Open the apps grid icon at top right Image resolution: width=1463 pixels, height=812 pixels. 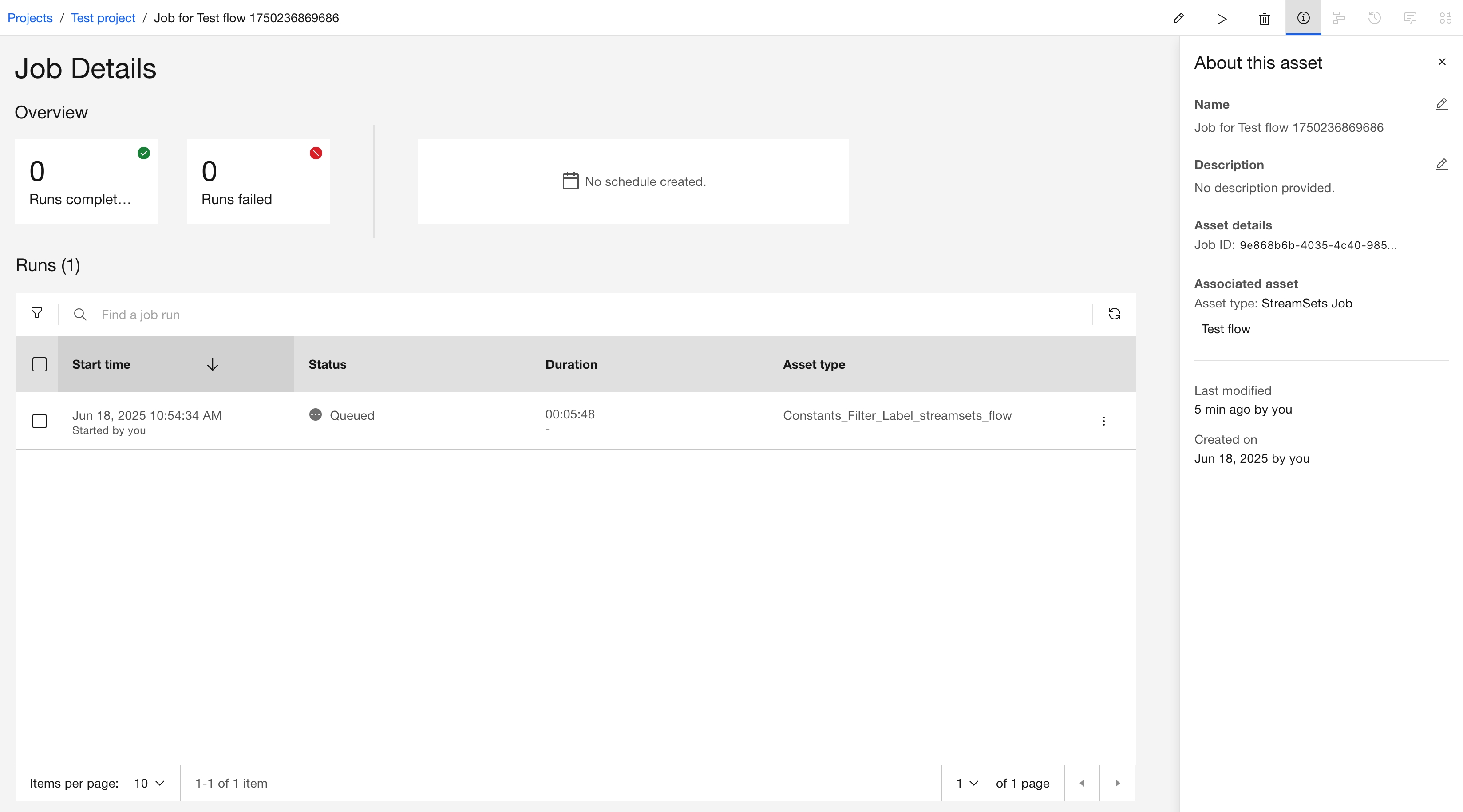pyautogui.click(x=1445, y=18)
